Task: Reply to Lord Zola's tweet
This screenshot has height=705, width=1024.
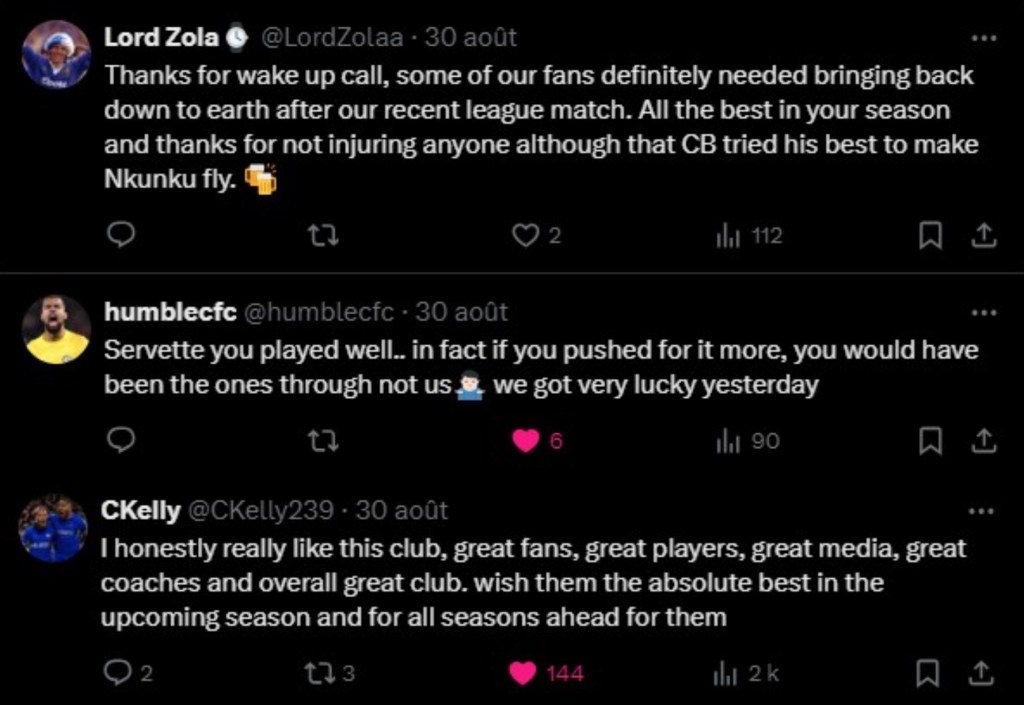Action: click(120, 235)
